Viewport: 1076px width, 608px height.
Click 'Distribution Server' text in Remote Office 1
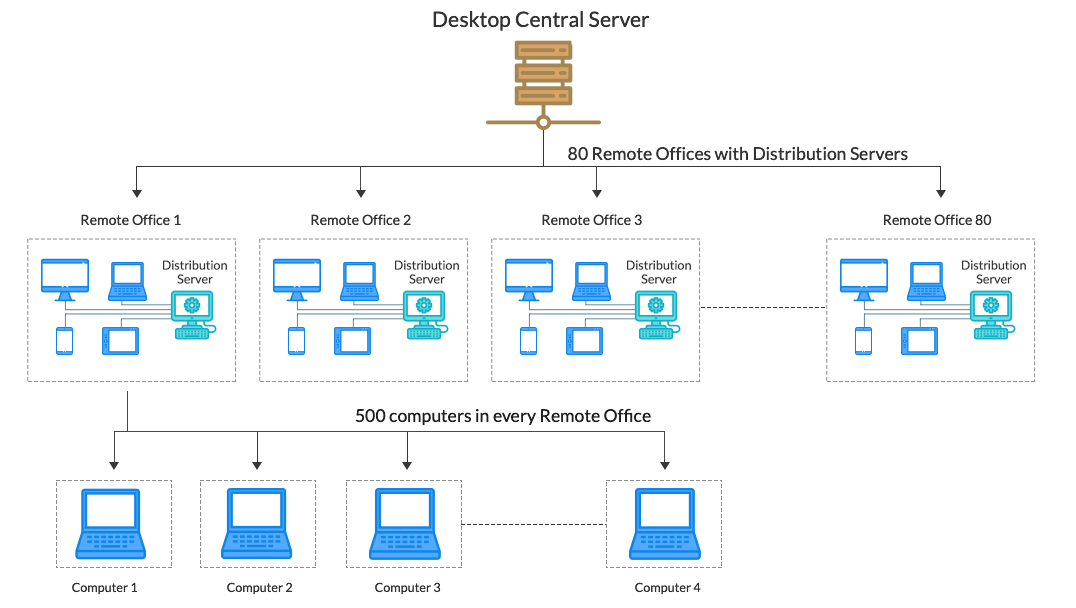[195, 272]
